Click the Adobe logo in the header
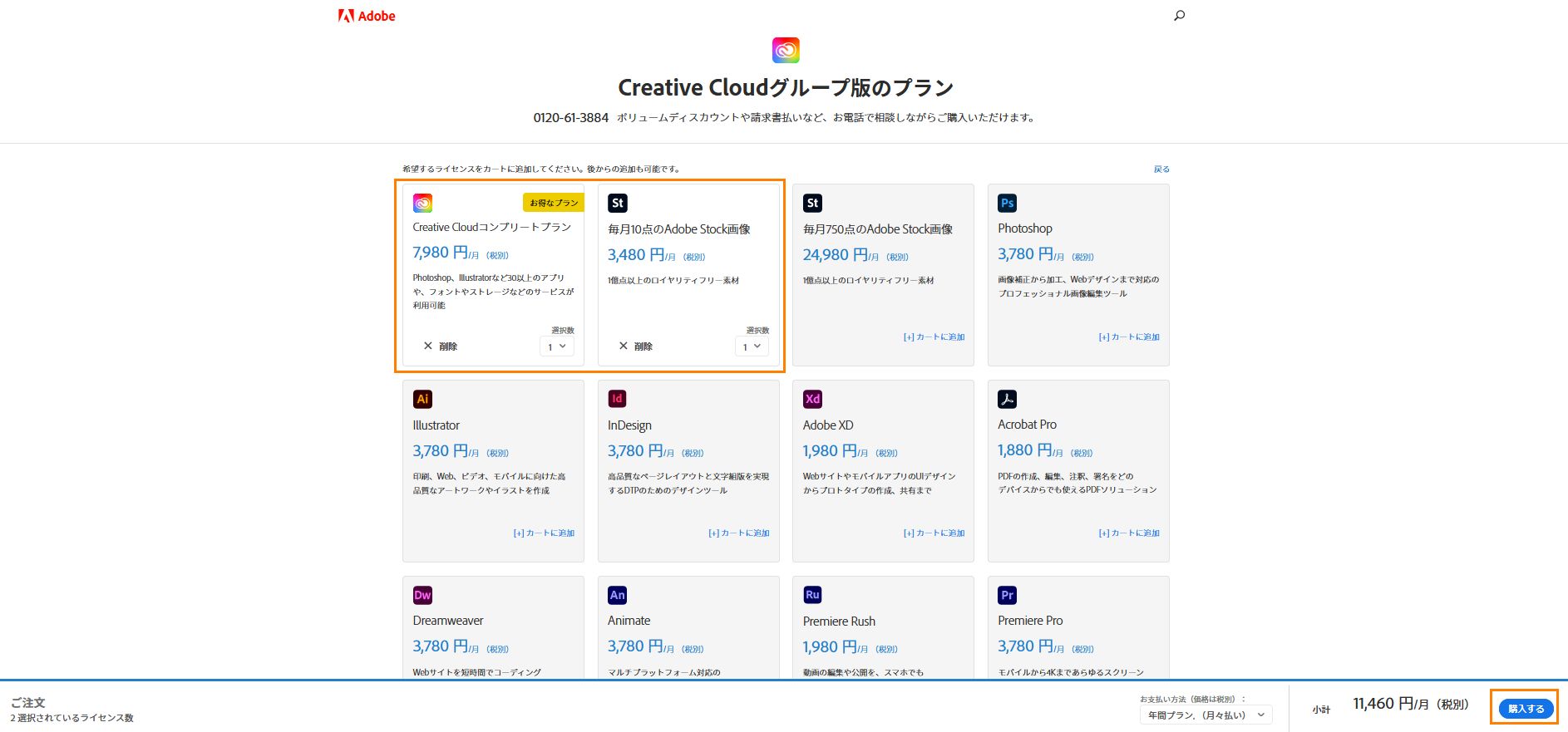The width and height of the screenshot is (1568, 732). [x=367, y=16]
